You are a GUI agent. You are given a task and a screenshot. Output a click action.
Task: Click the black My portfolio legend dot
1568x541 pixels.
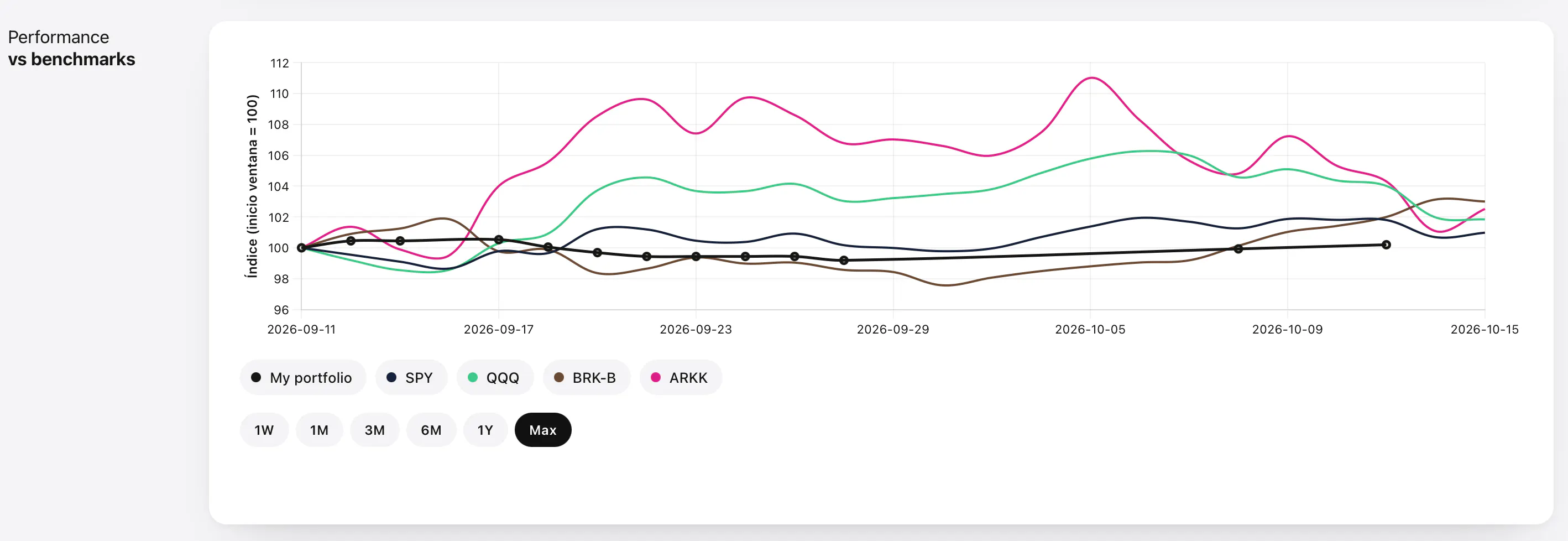[256, 378]
